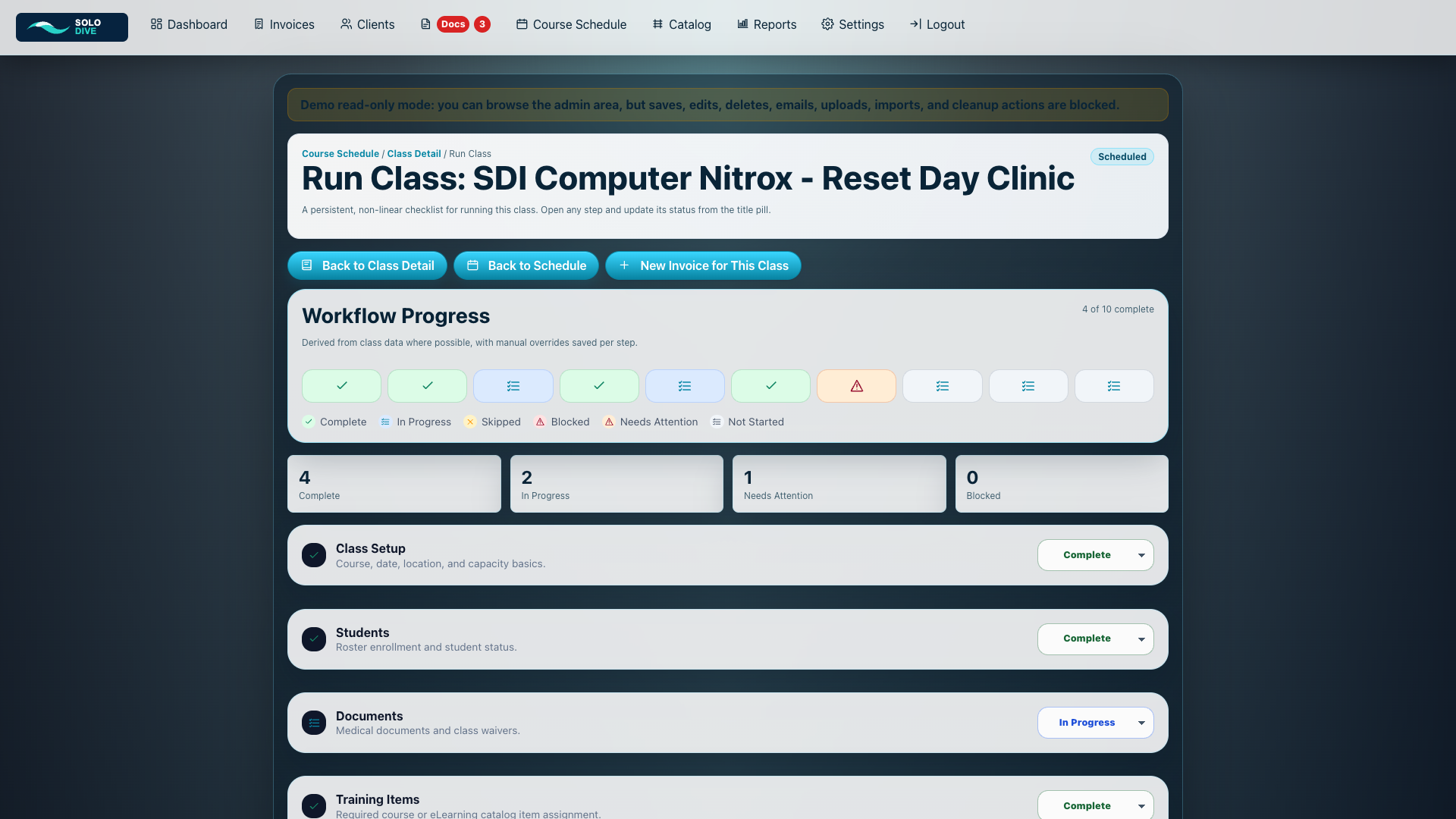Viewport: 1456px width, 819px height.
Task: Click the Training Items checkmark circle icon
Action: tap(314, 805)
